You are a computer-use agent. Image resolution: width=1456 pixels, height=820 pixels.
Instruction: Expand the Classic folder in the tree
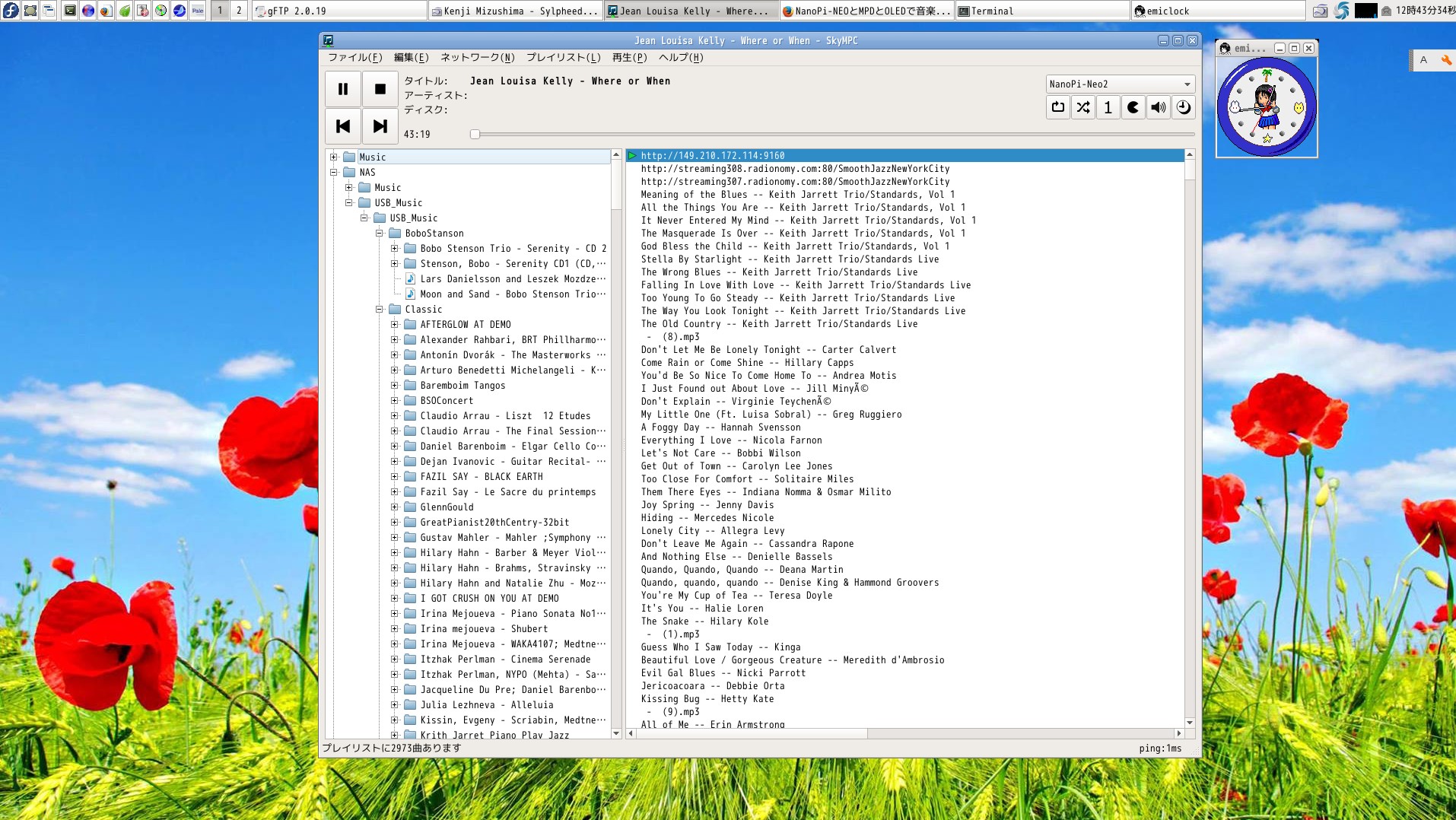click(379, 309)
